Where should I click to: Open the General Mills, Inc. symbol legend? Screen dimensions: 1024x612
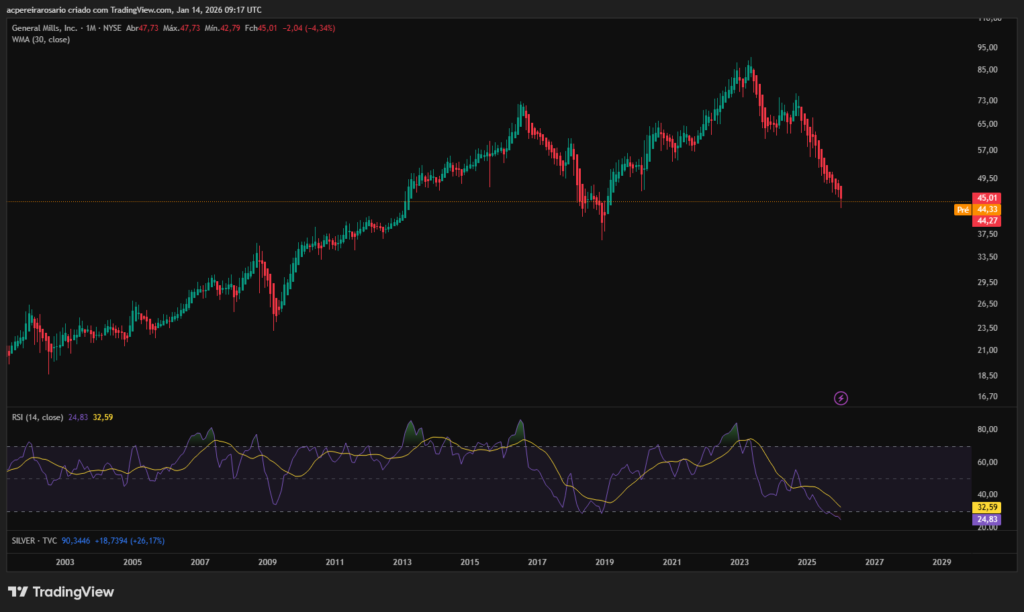pos(45,29)
